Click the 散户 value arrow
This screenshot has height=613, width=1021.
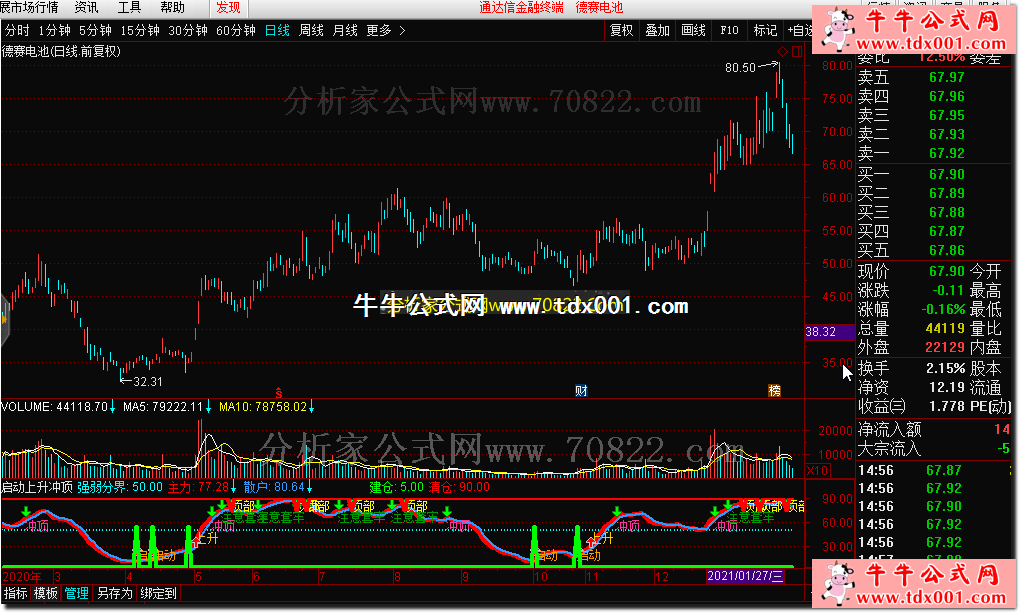[309, 487]
